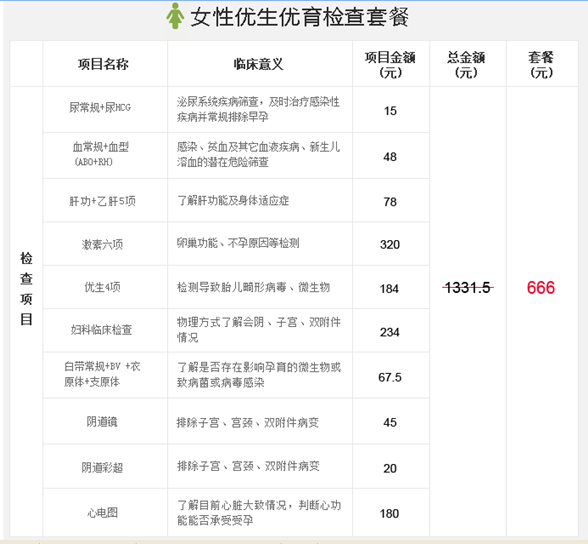
Task: Select the 临床意义 column header
Action: (x=258, y=64)
